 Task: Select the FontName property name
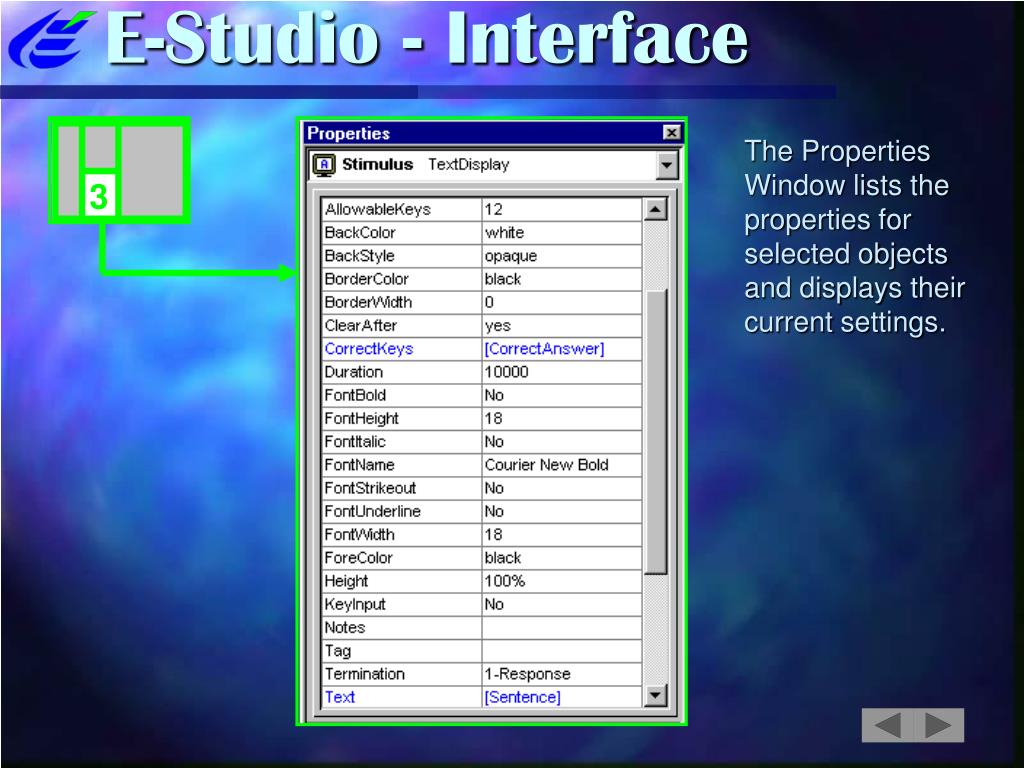click(x=402, y=465)
